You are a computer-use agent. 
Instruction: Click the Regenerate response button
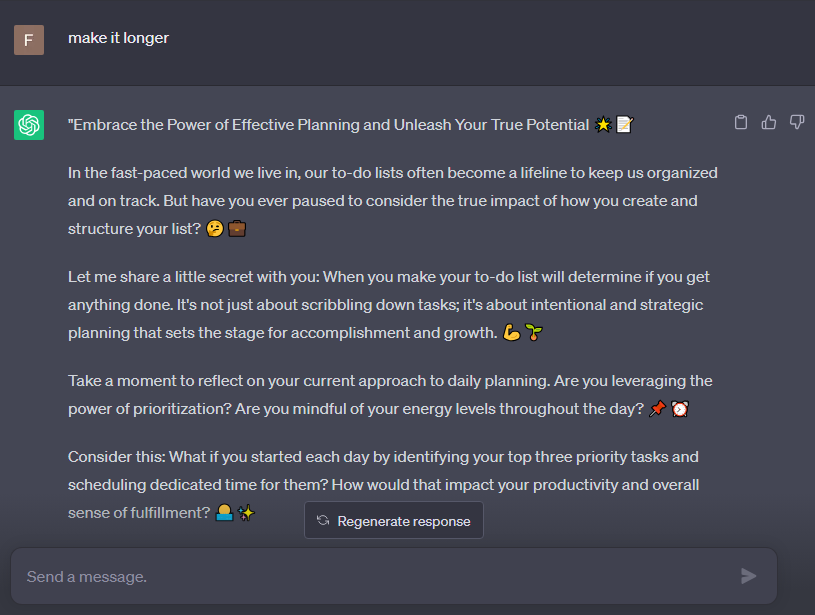tap(393, 520)
